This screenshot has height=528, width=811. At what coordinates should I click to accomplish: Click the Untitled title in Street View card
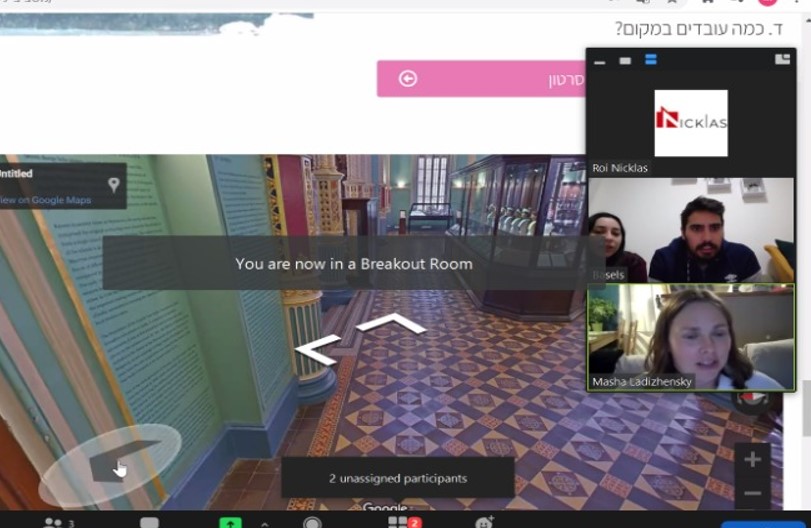(16, 174)
